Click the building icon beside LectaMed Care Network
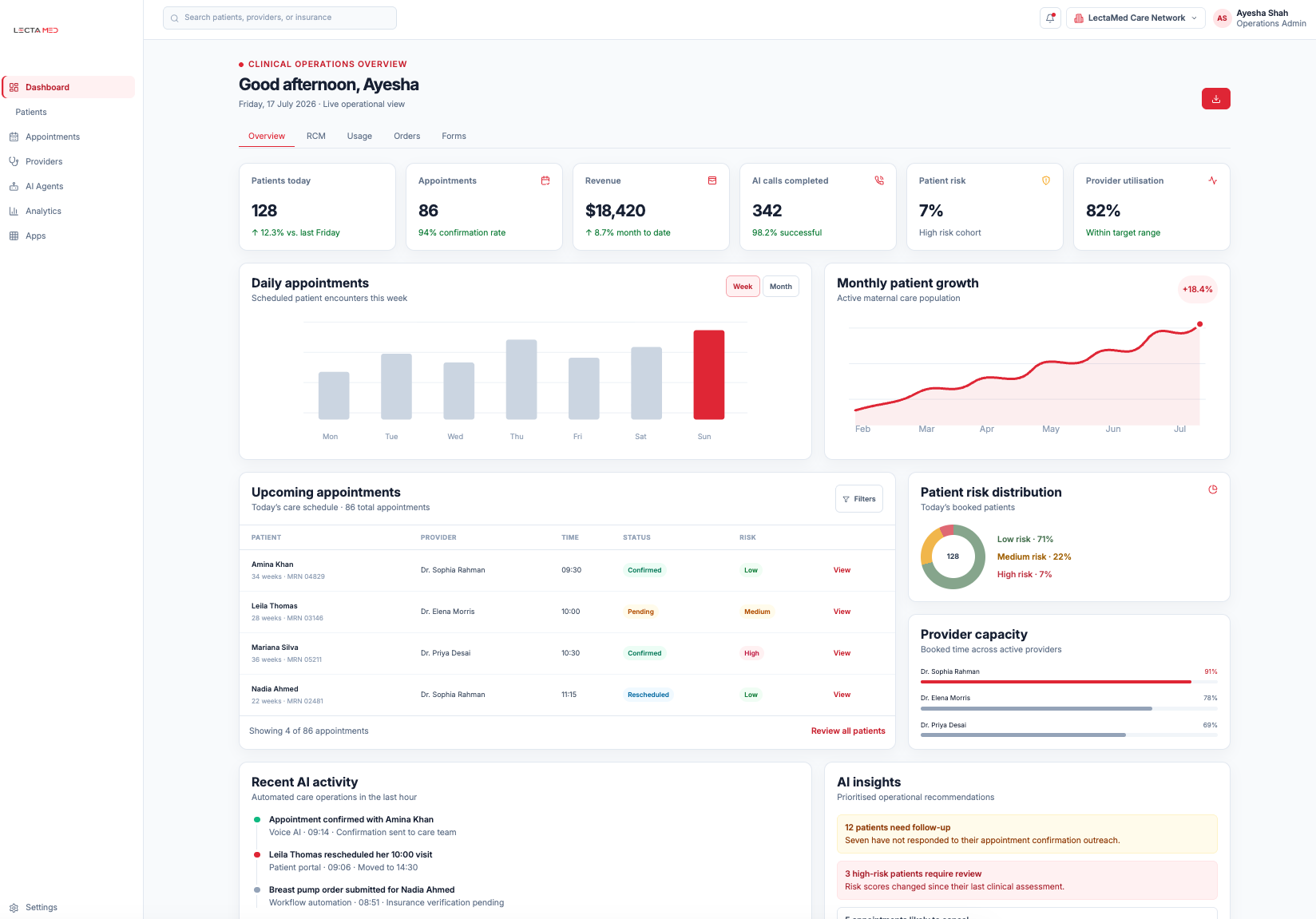This screenshot has height=919, width=1316. pos(1079,18)
